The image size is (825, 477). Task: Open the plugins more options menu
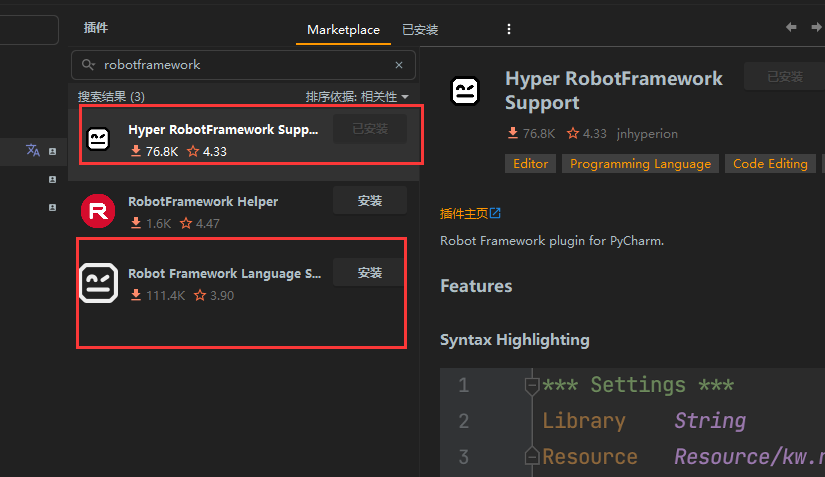click(508, 29)
